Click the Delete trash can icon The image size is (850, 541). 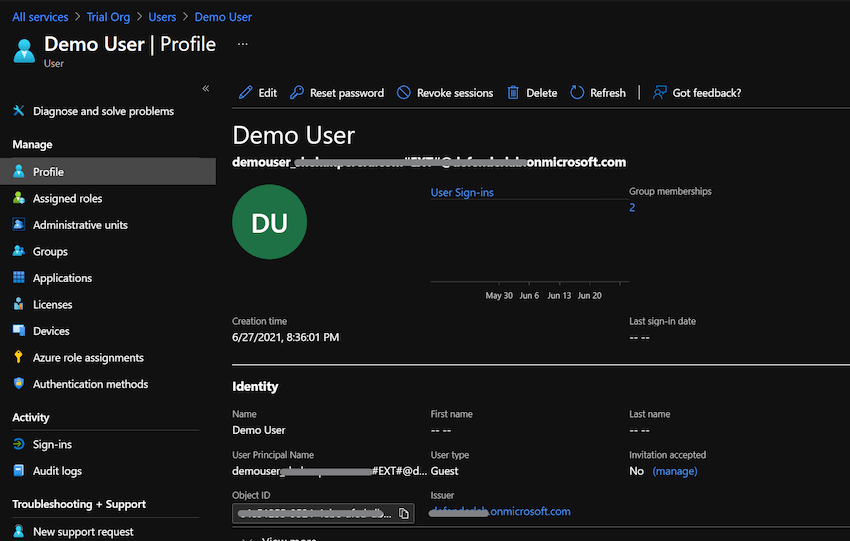pos(513,93)
